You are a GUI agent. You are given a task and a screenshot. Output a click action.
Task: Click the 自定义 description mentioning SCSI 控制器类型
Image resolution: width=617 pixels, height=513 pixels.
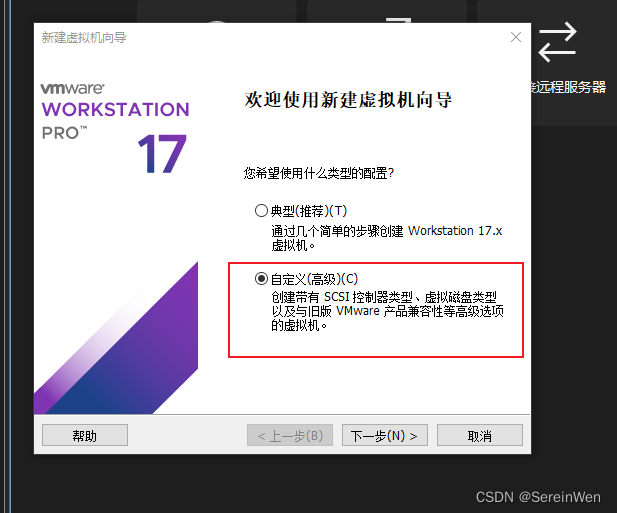[x=387, y=311]
